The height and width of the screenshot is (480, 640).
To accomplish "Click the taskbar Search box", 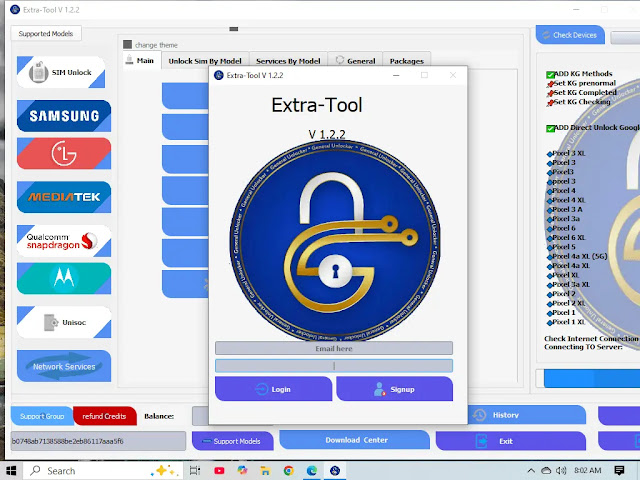I will tap(103, 471).
